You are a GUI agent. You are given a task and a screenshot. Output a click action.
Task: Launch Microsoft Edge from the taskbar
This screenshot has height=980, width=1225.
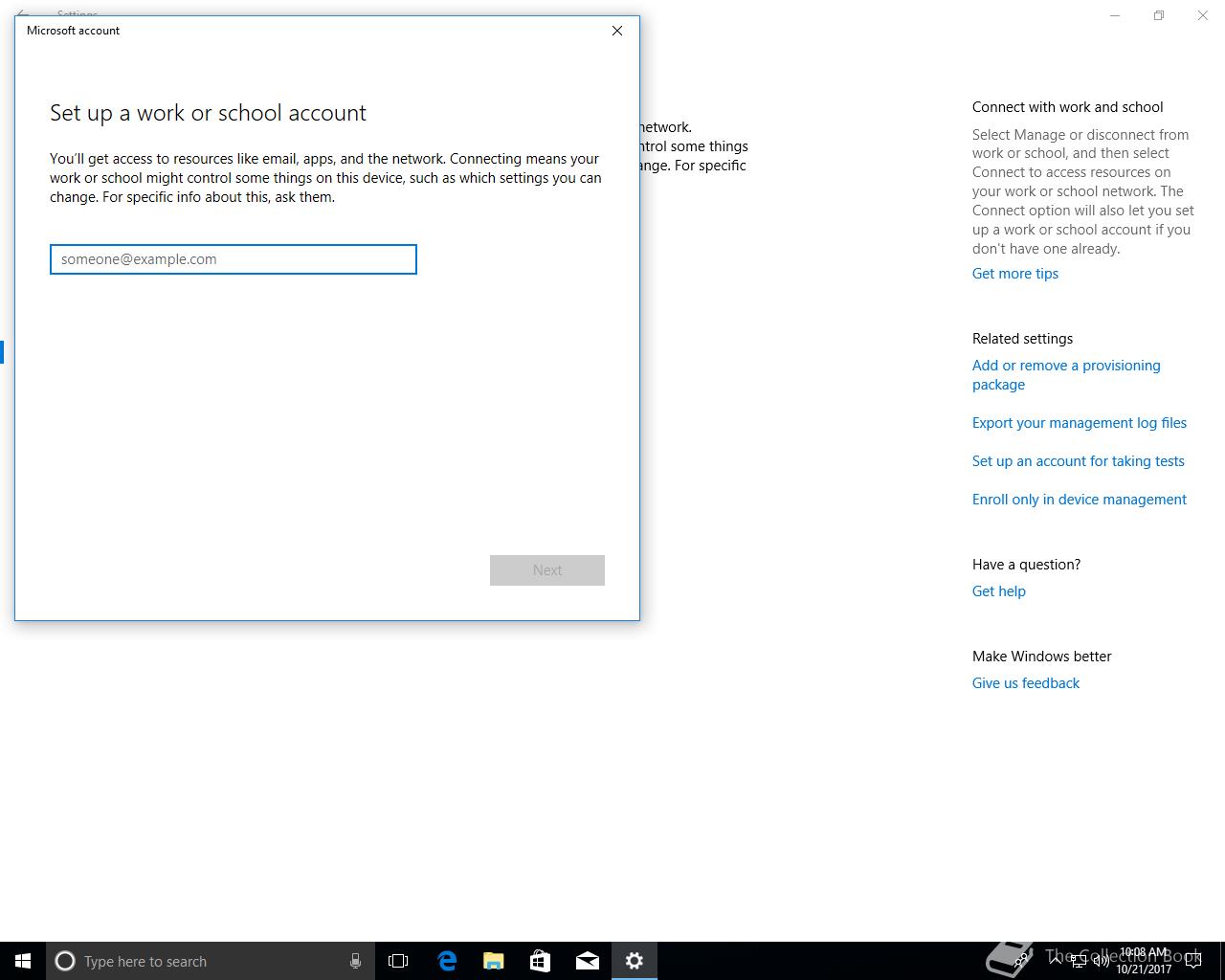click(446, 961)
